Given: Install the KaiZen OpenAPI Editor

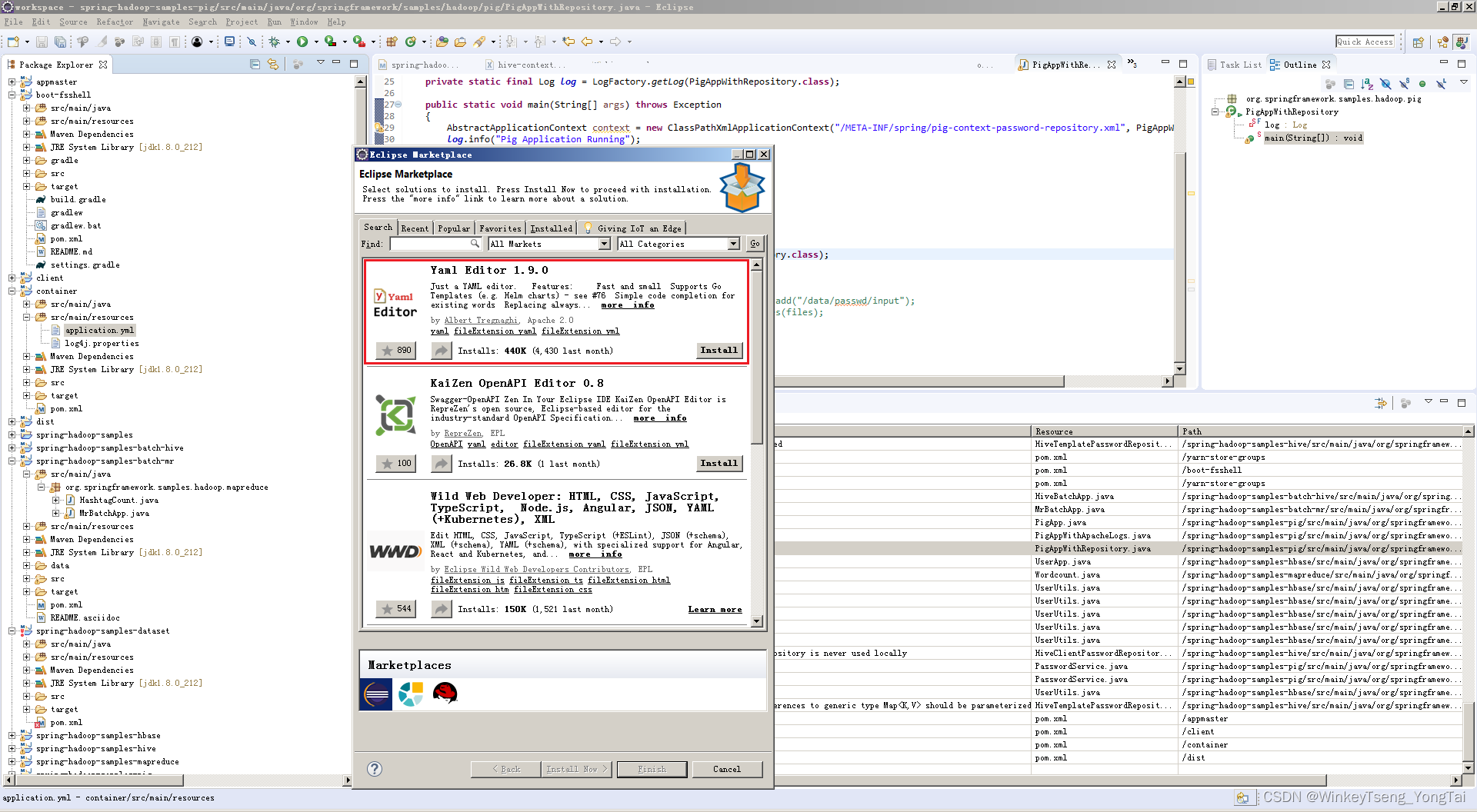Looking at the screenshot, I should point(718,463).
